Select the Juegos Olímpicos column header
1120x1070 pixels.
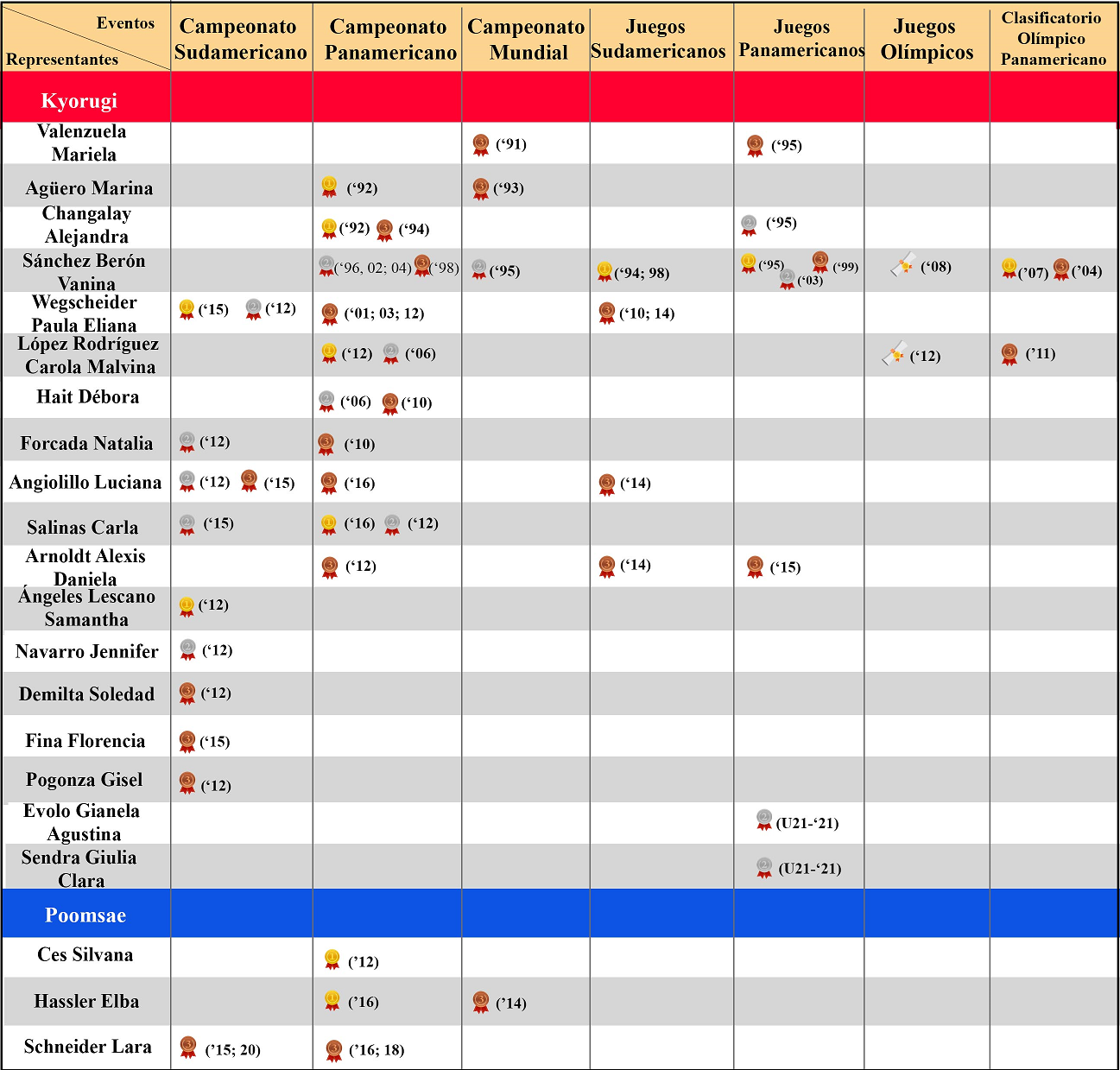pyautogui.click(x=927, y=40)
